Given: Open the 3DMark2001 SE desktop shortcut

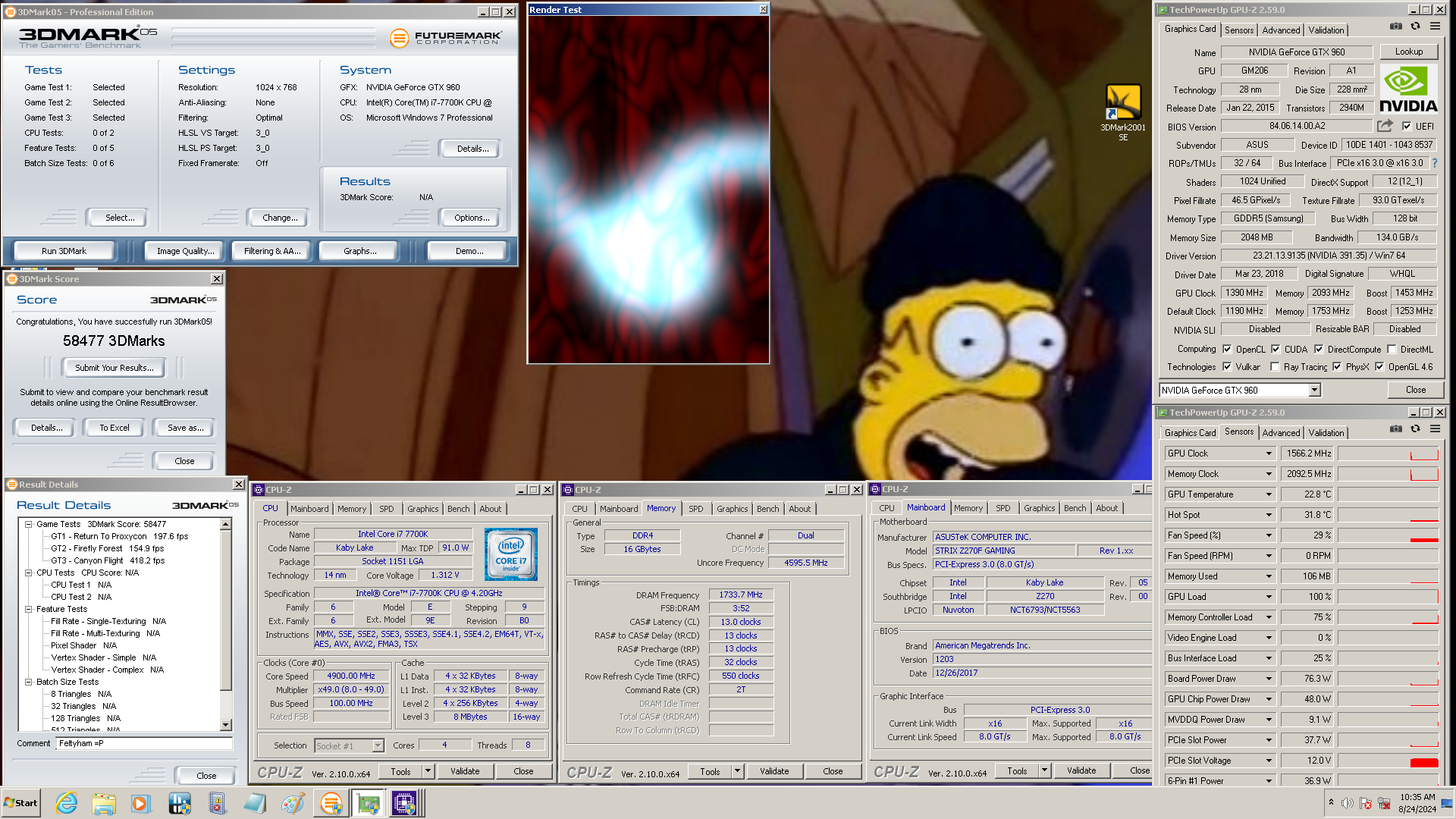Looking at the screenshot, I should 1123,112.
